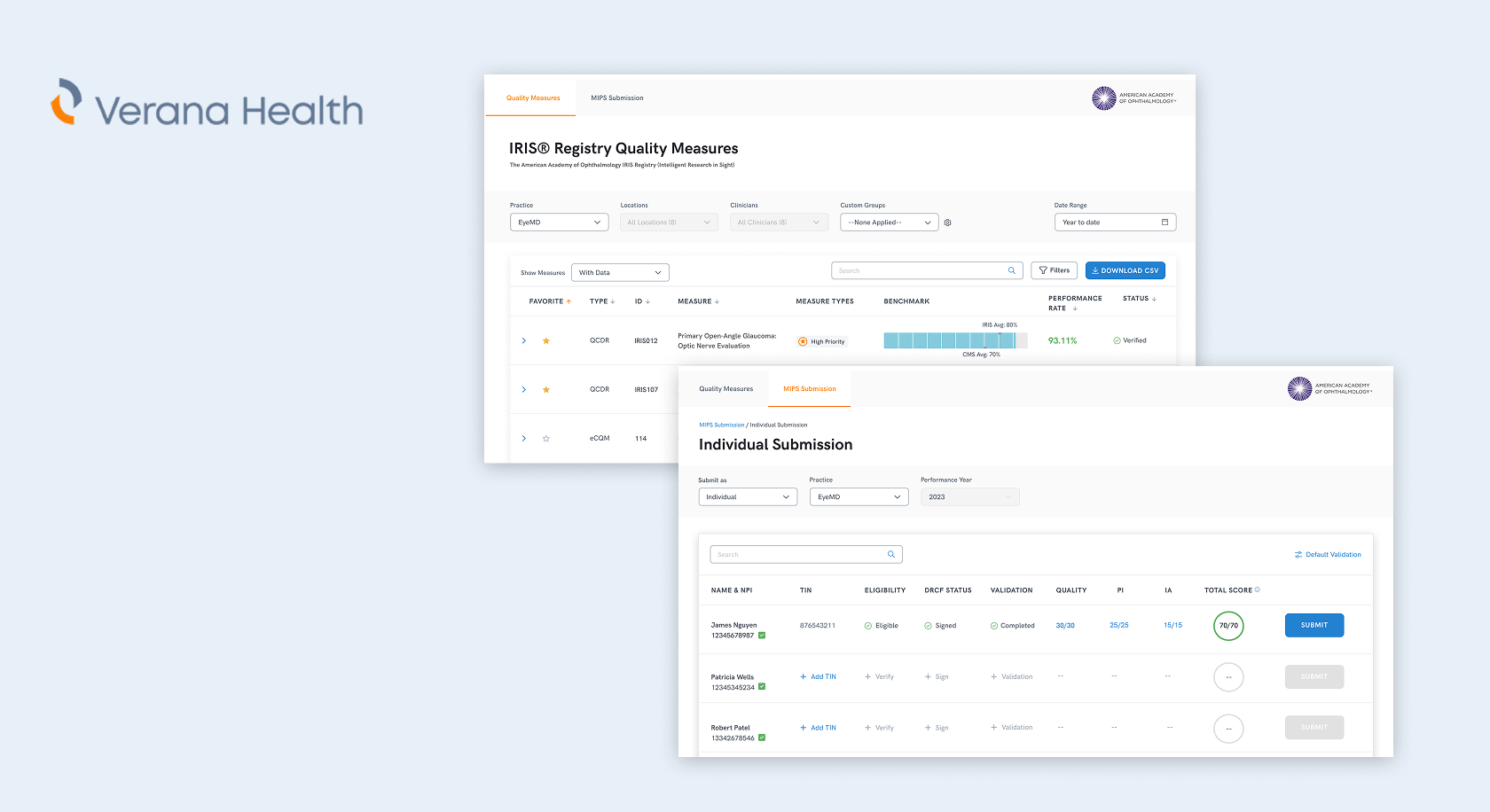Image resolution: width=1490 pixels, height=812 pixels.
Task: Follow the MIPS Submission breadcrumb link
Action: click(722, 425)
